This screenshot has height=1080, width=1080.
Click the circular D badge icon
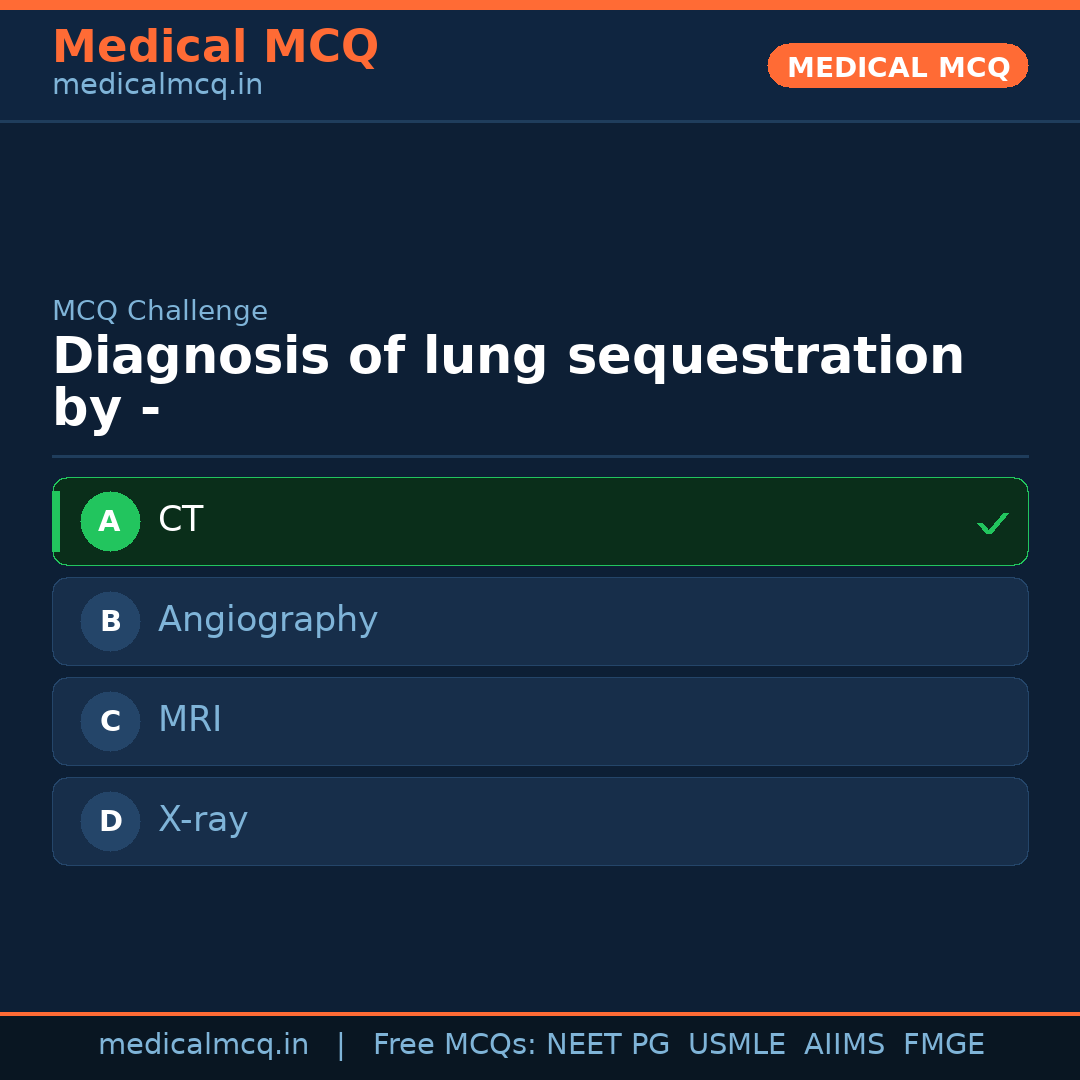[x=110, y=821]
